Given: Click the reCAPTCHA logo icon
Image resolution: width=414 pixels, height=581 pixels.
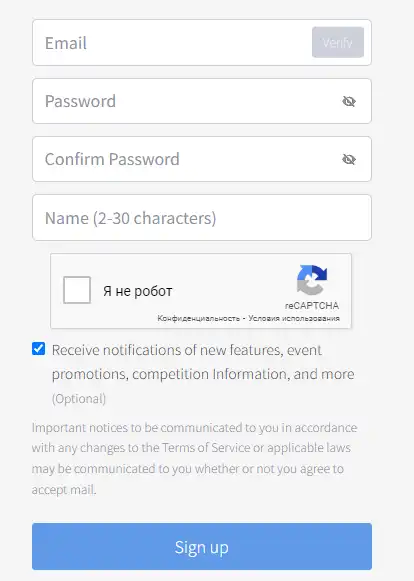Looking at the screenshot, I should (312, 280).
